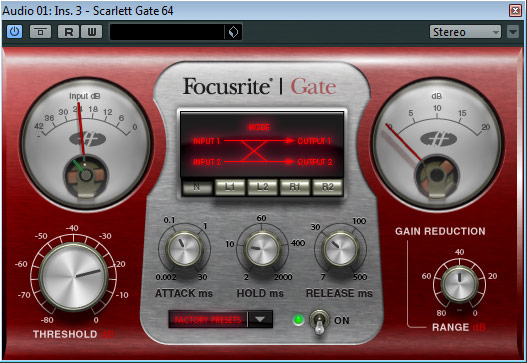Screen dimensions: 527x363
Task: Click the Release ms knob
Action: [x=340, y=249]
